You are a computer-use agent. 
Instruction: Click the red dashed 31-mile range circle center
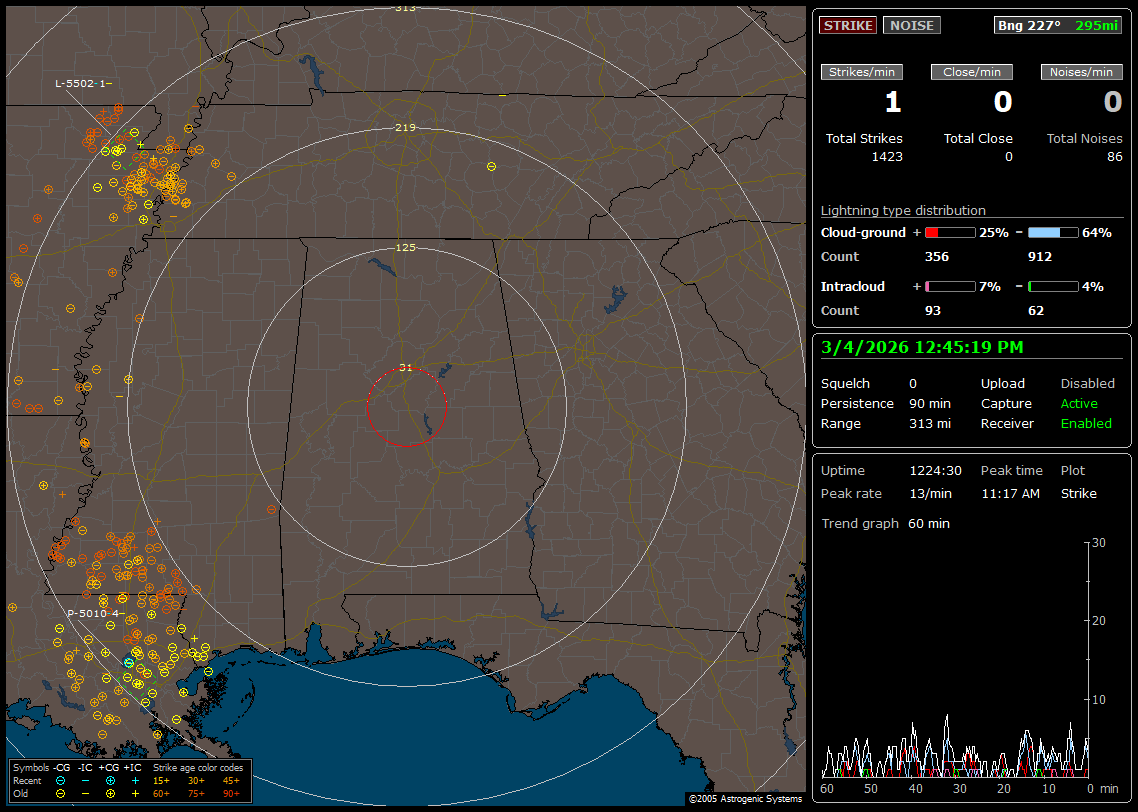point(406,406)
